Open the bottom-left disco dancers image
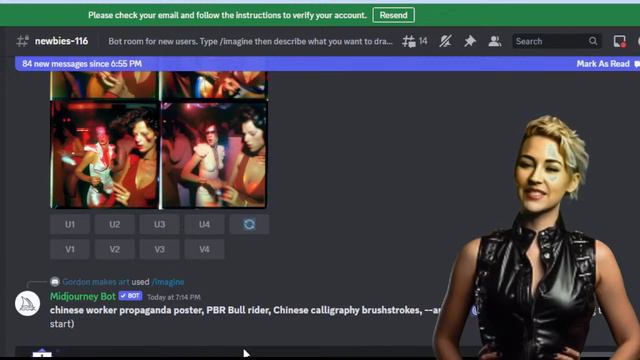Screen dimensions: 640x360 coord(104,155)
